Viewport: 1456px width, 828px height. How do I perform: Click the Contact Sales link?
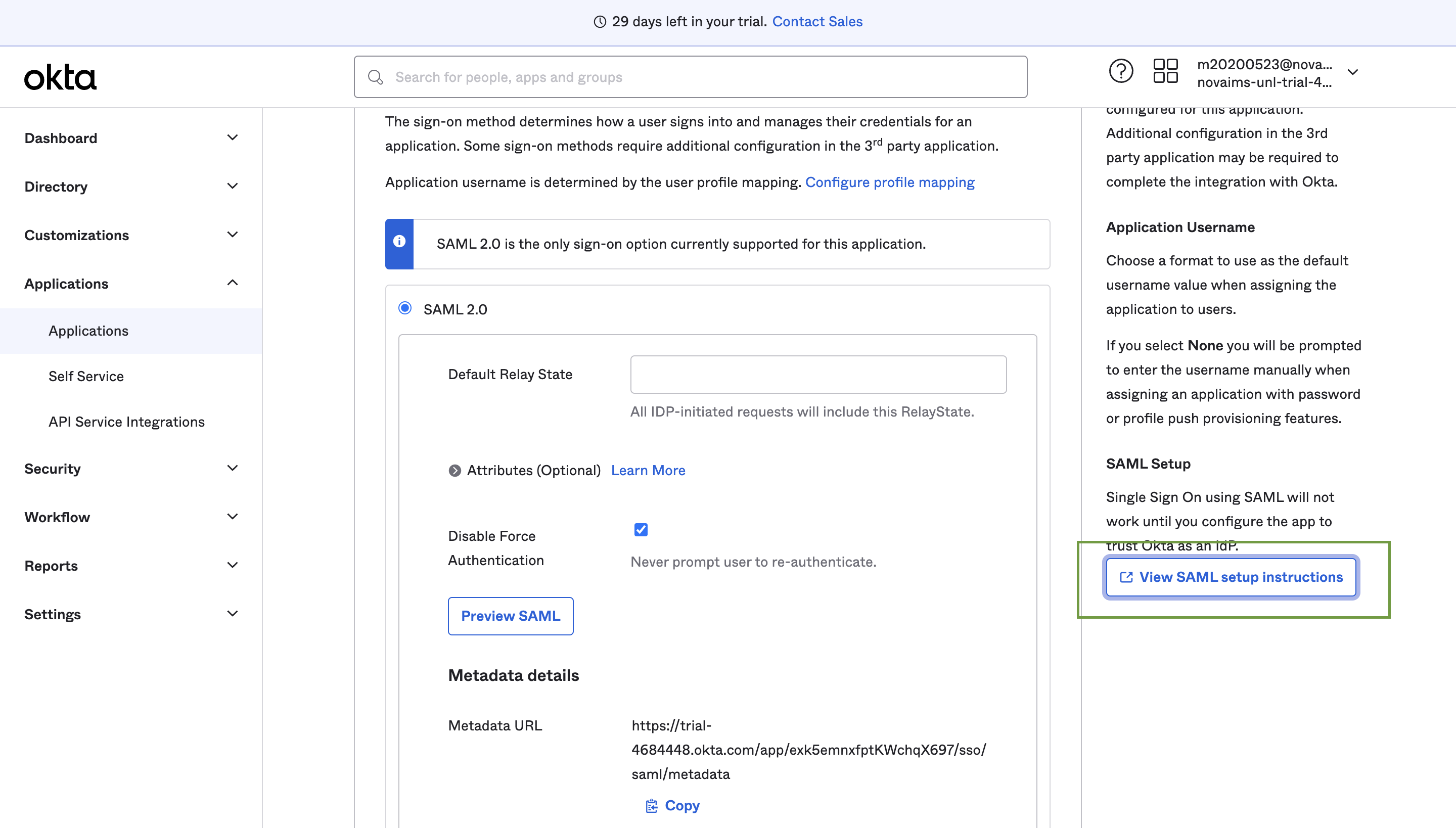click(817, 22)
